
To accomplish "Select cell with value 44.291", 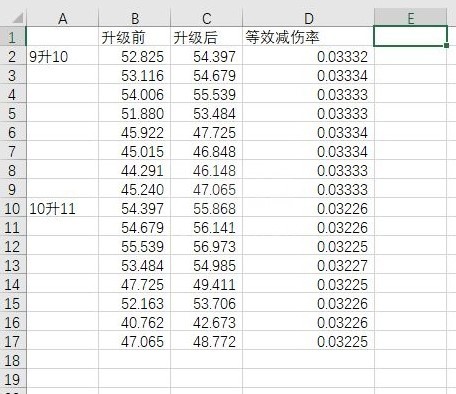I will tap(135, 170).
